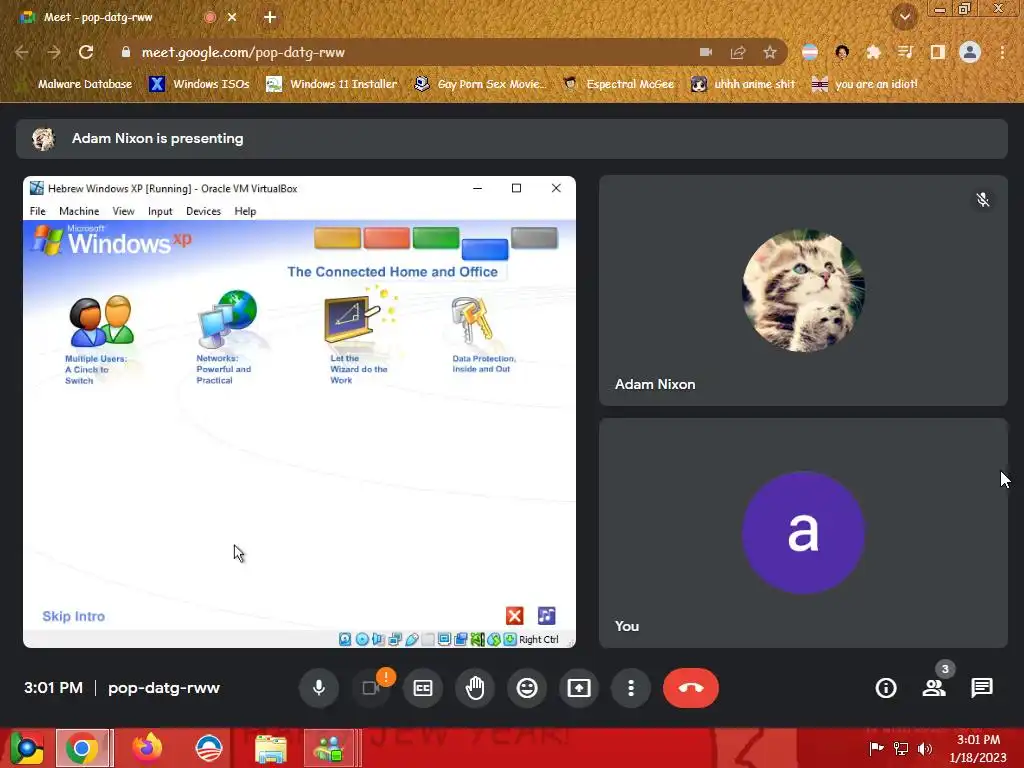
Task: Click your purple 'a' avatar tile
Action: 803,533
